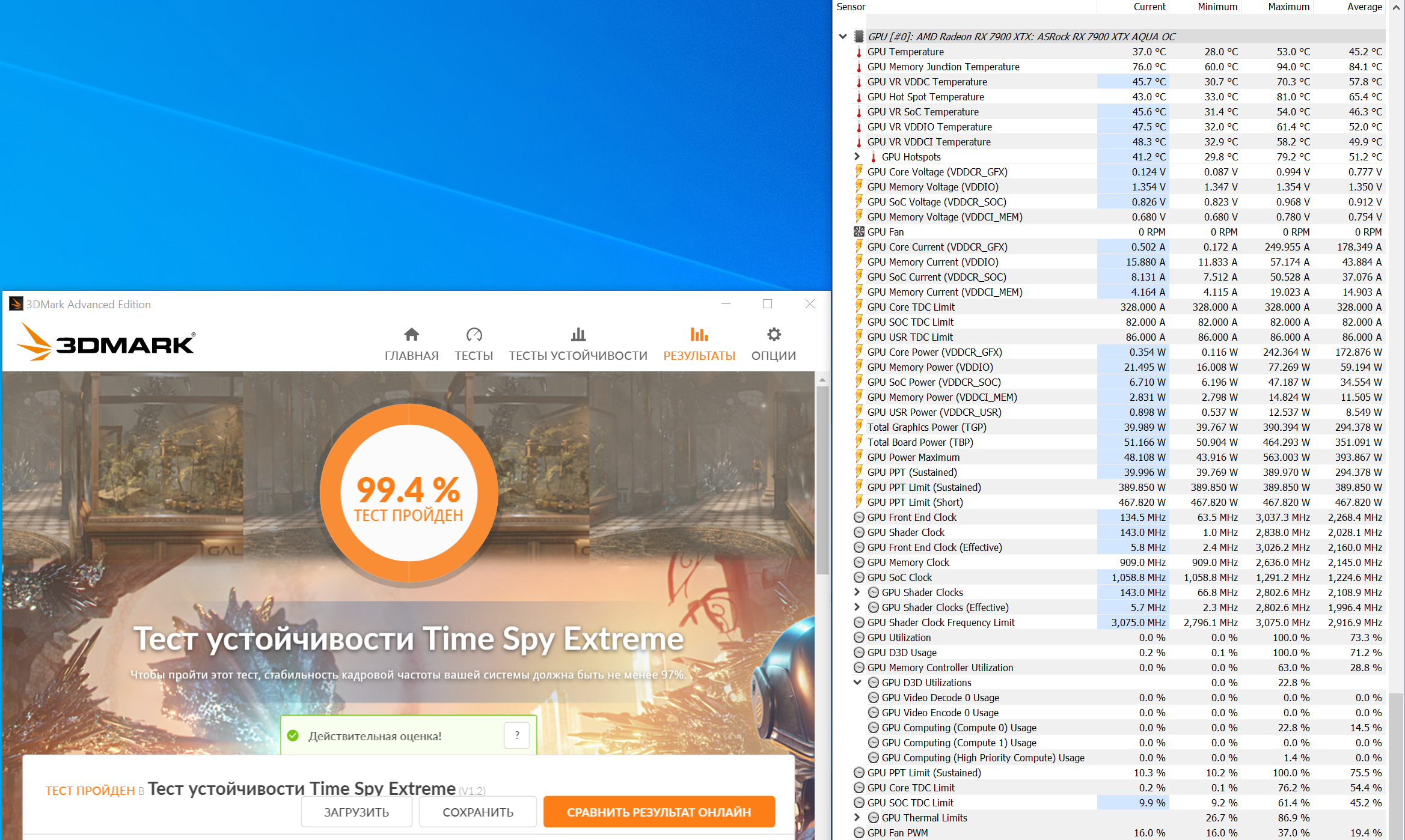Expand GPU Thermal Limits row

(x=857, y=818)
